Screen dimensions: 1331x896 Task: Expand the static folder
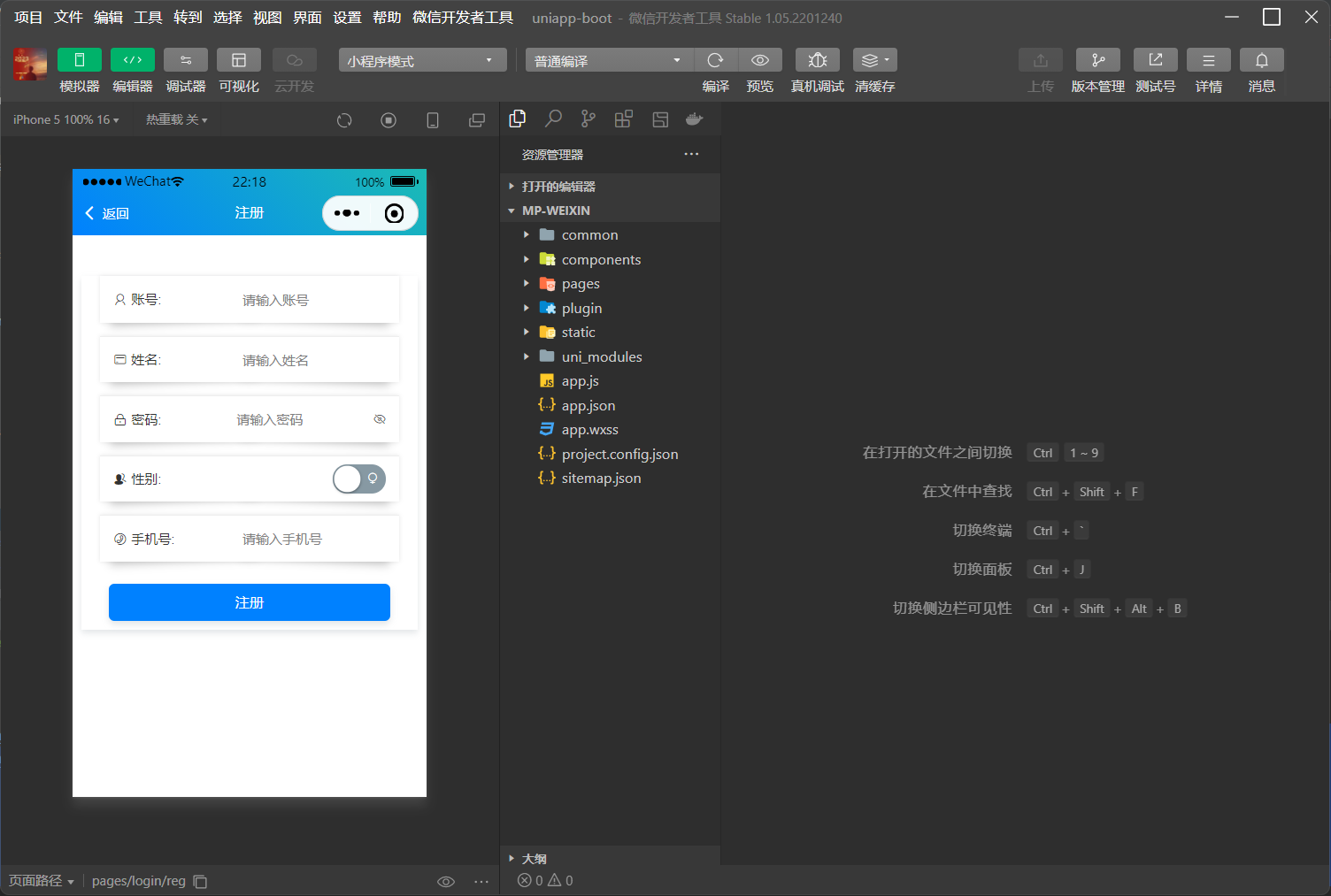pyautogui.click(x=611, y=332)
